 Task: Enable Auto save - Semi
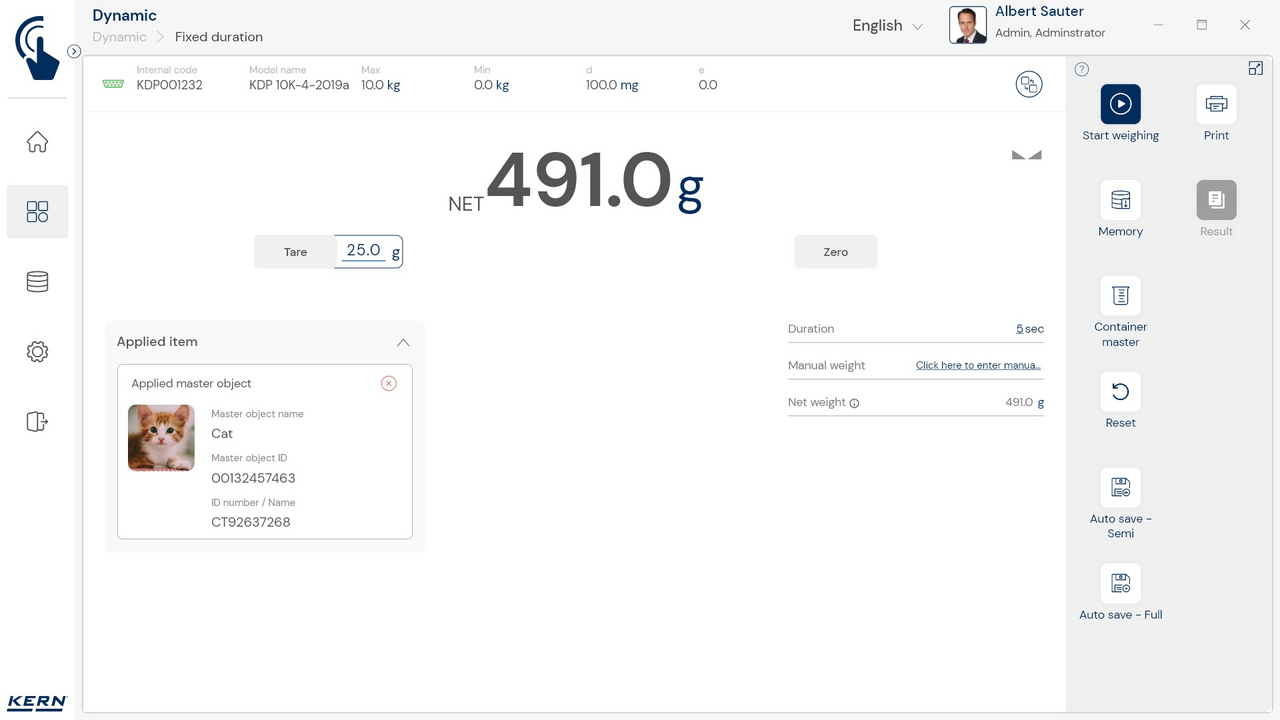coord(1120,488)
